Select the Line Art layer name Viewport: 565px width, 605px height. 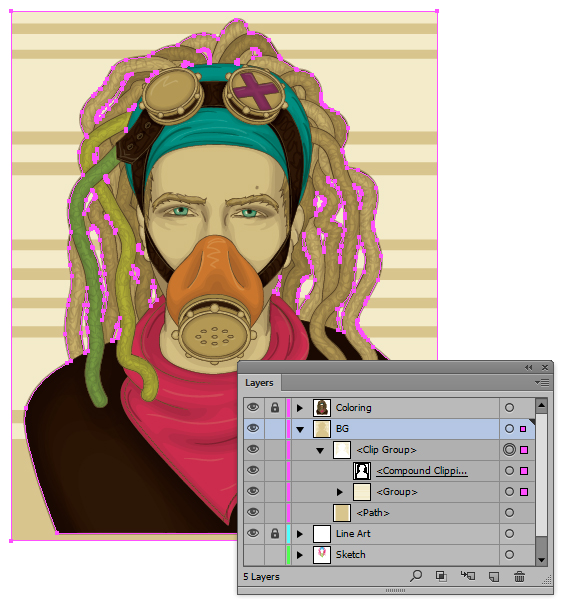click(x=353, y=534)
